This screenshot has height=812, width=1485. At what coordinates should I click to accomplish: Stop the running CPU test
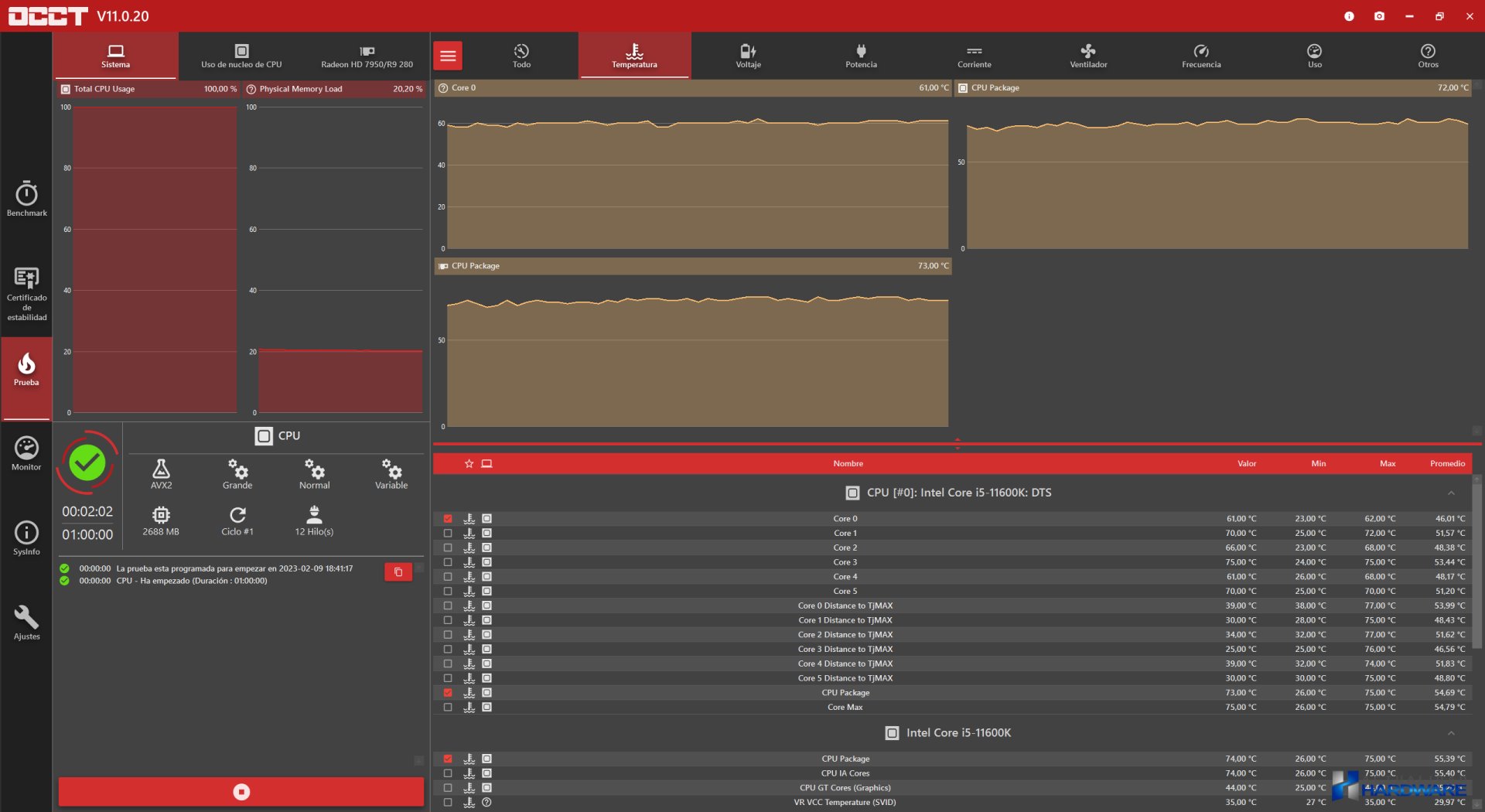tap(241, 792)
